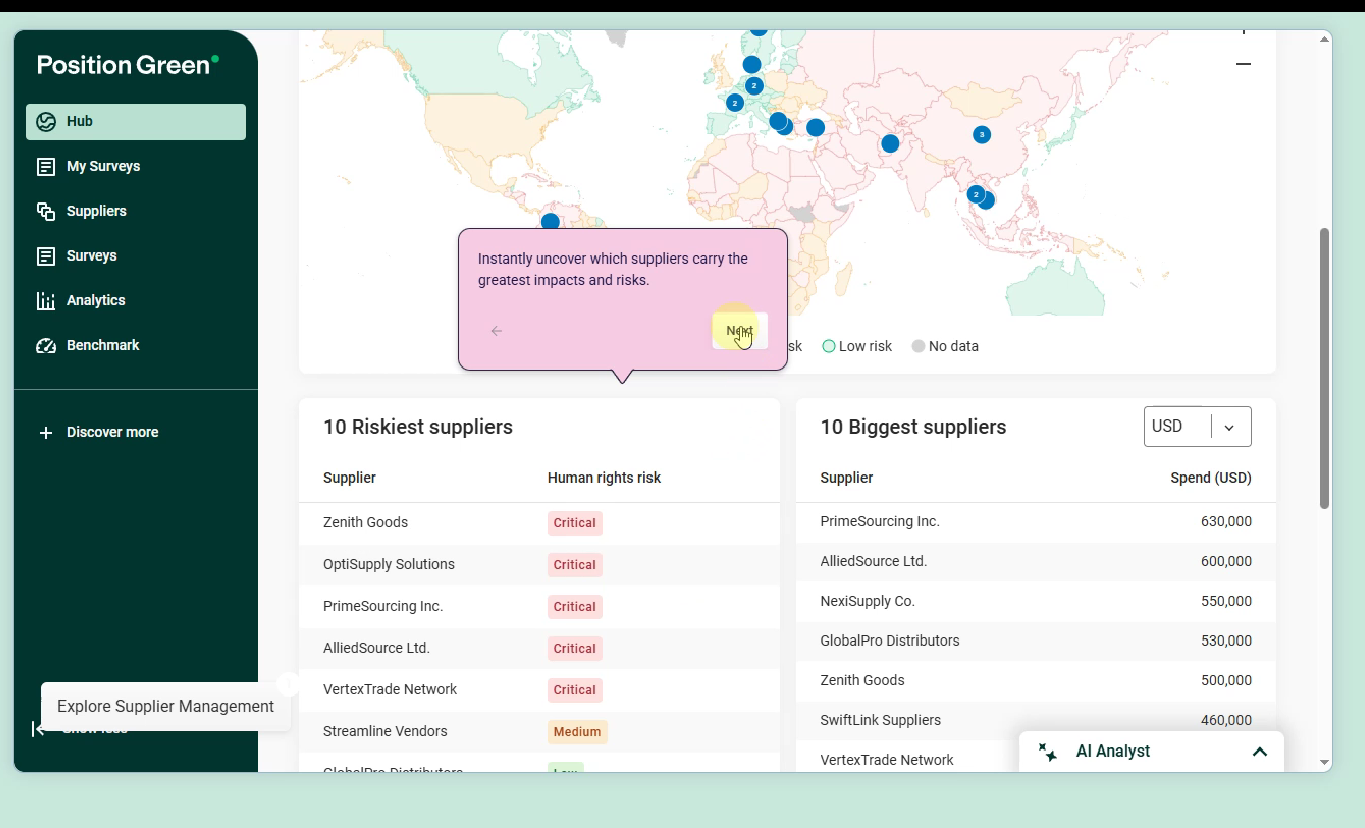The height and width of the screenshot is (828, 1365).
Task: Click the 500,000 spend value
Action: [1226, 680]
